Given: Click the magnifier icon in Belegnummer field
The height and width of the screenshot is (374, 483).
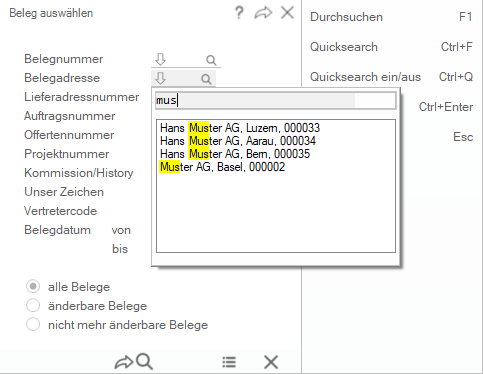Looking at the screenshot, I should coord(211,60).
